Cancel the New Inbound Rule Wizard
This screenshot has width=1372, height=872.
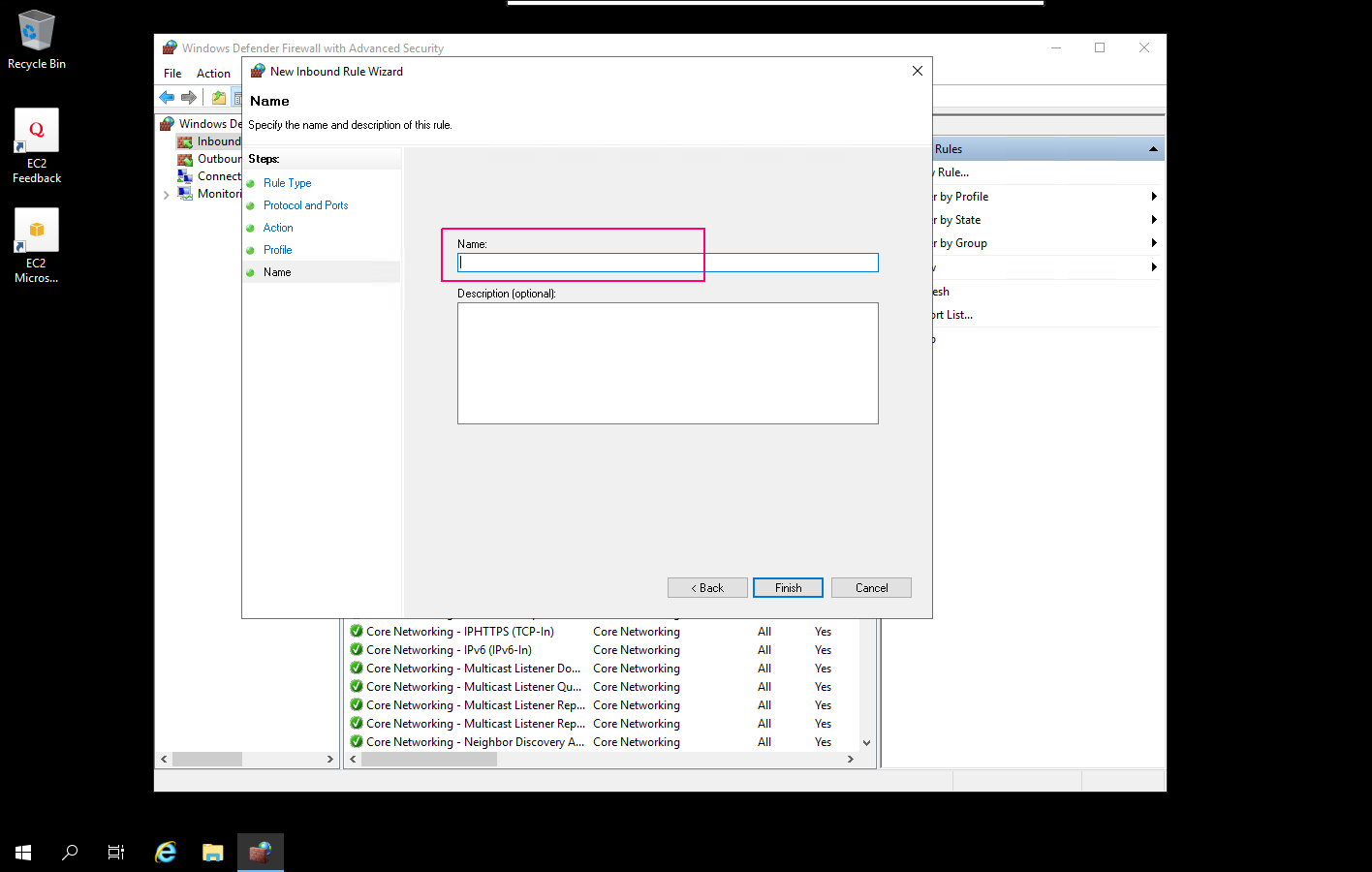pos(871,588)
